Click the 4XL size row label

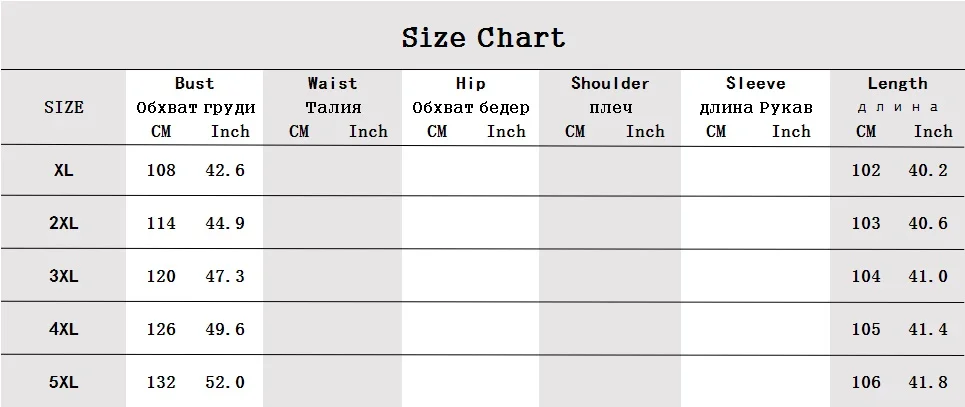(63, 329)
